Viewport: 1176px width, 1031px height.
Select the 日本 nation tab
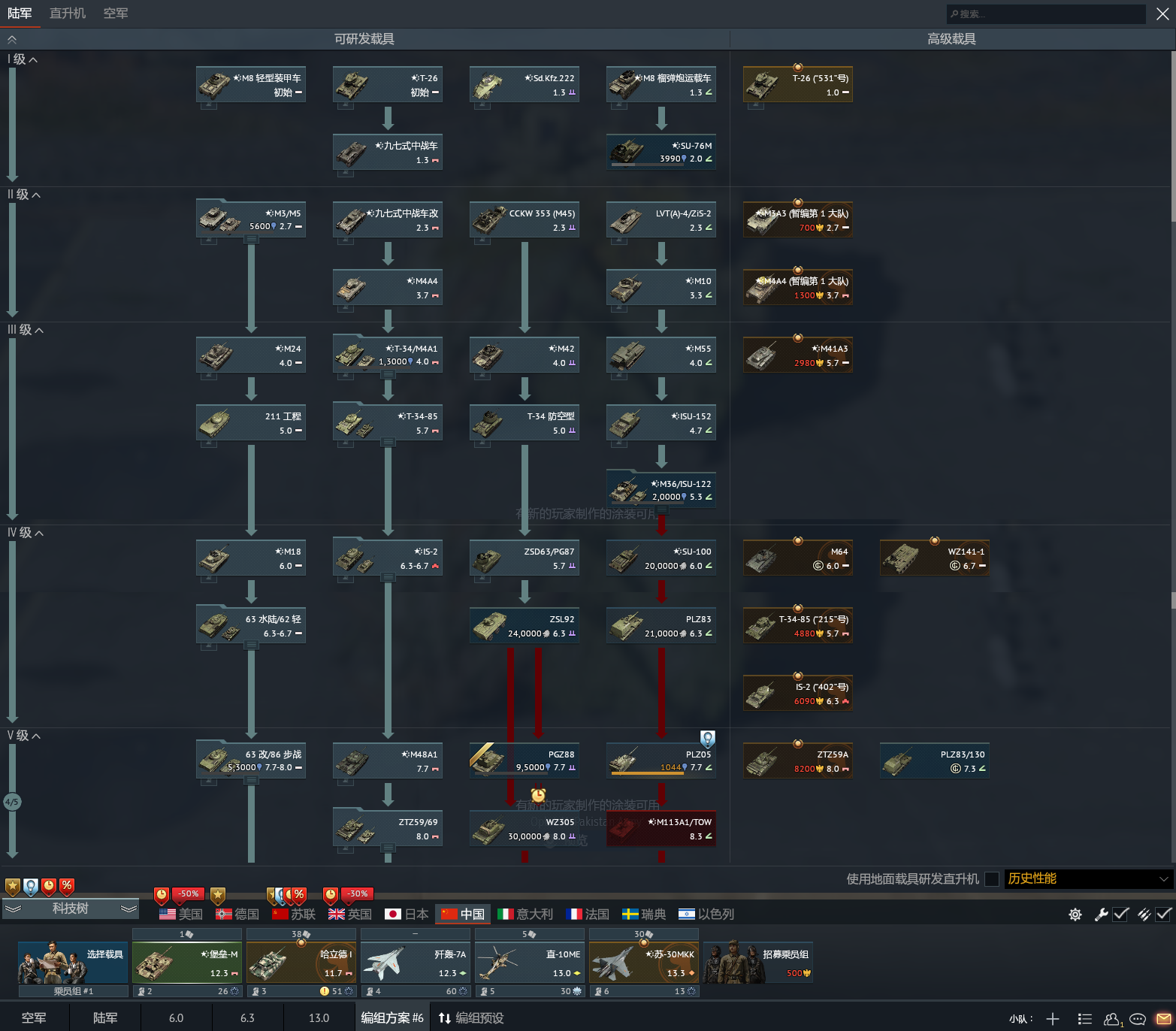point(407,914)
